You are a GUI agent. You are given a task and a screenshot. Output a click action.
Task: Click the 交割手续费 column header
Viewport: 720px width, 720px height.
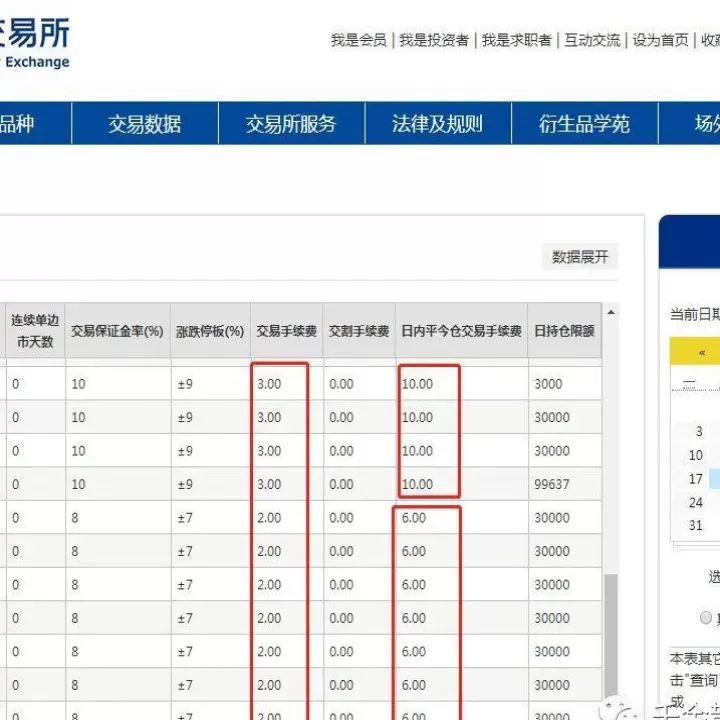coord(359,331)
